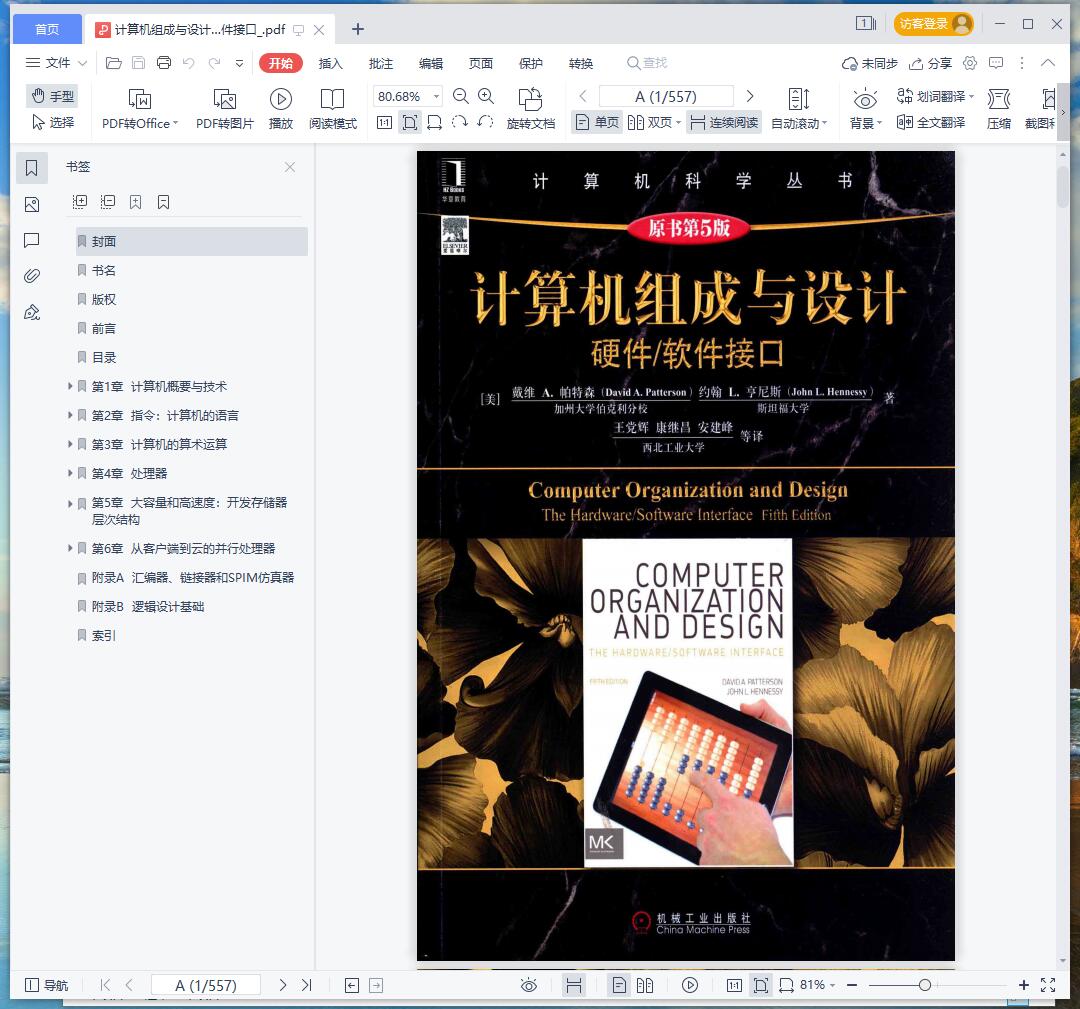Select the 页面 ribbon tab

coord(481,63)
